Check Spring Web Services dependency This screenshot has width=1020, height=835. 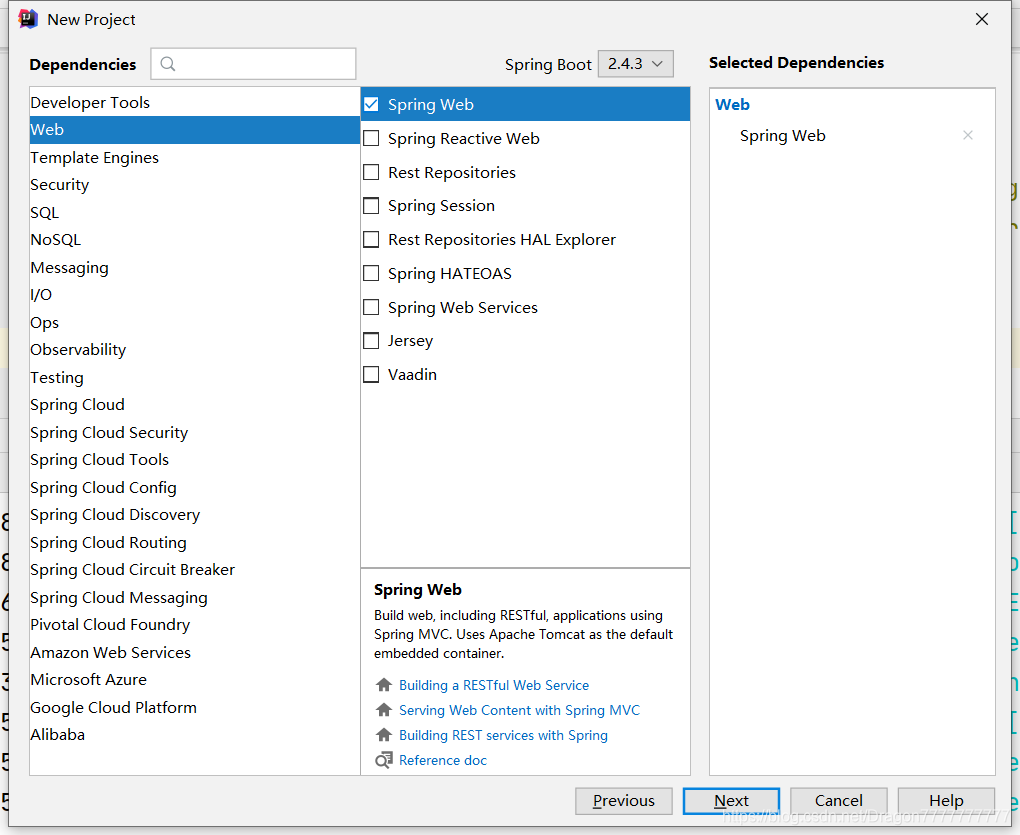[371, 307]
